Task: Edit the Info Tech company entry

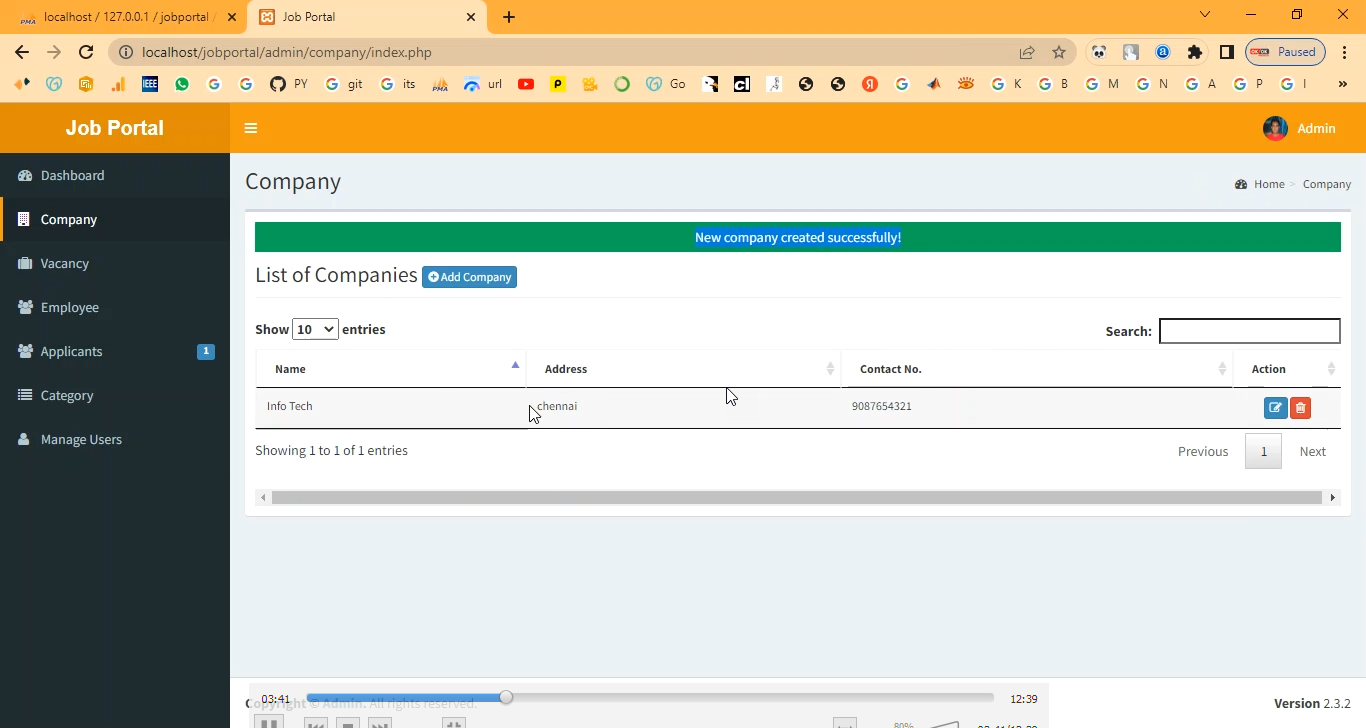Action: [1275, 408]
